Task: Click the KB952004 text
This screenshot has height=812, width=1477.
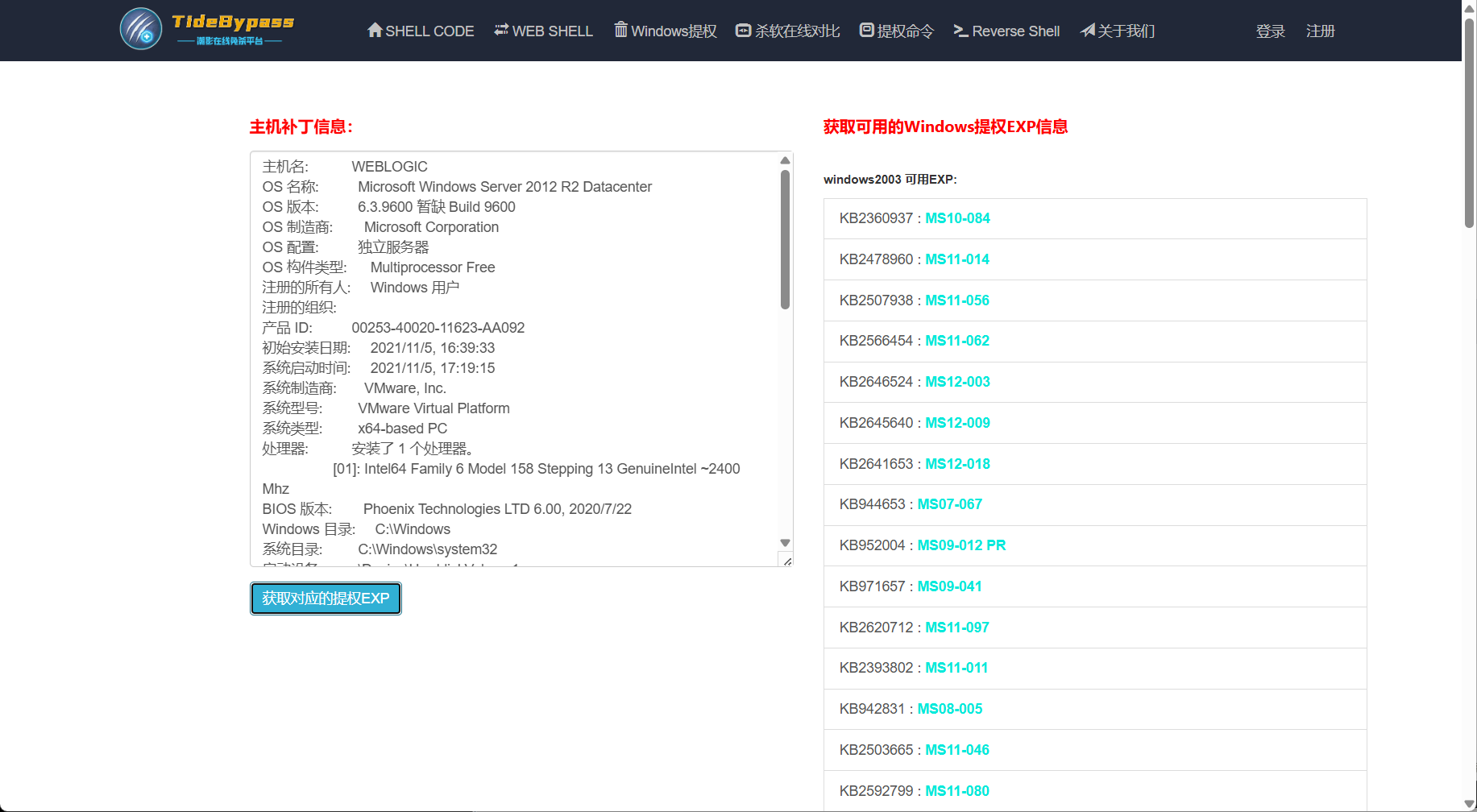Action: tap(873, 545)
